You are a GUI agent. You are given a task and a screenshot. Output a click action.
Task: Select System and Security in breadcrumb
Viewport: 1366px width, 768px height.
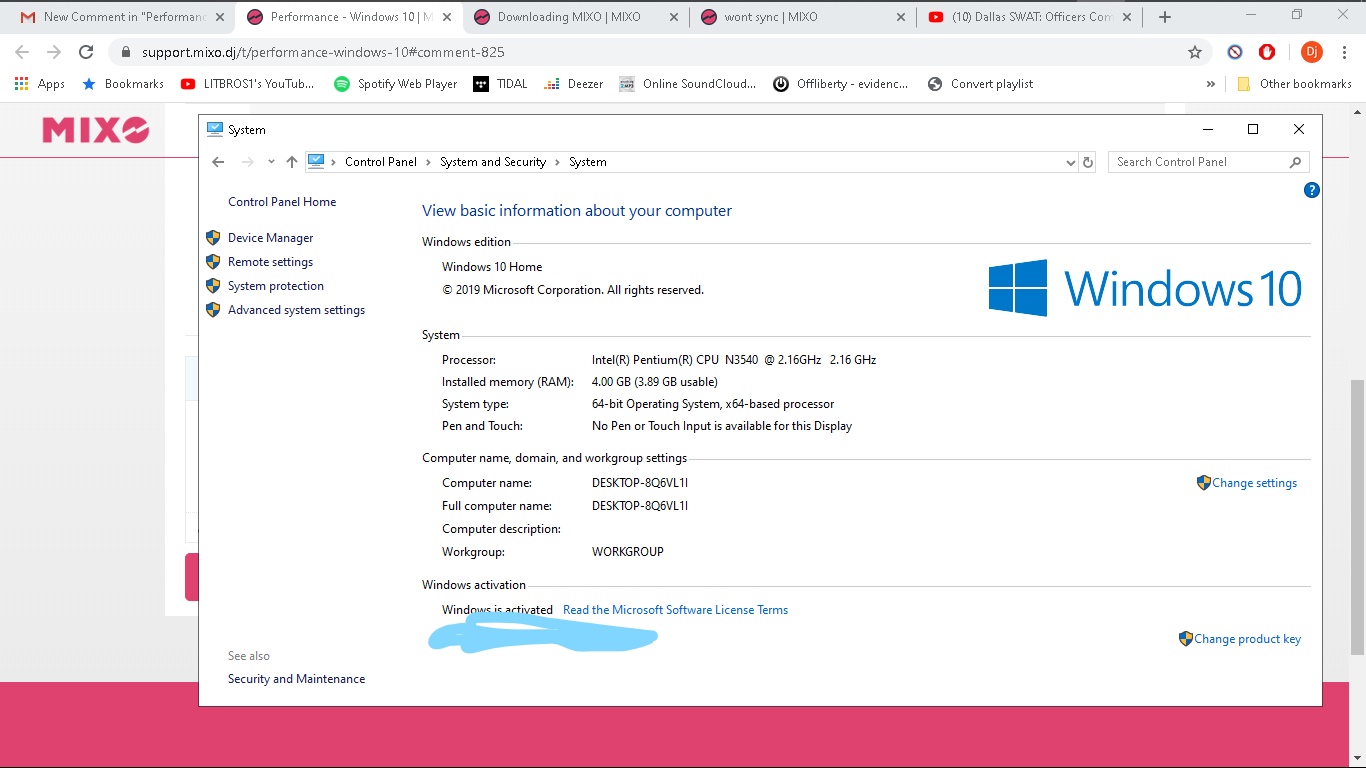pos(492,162)
